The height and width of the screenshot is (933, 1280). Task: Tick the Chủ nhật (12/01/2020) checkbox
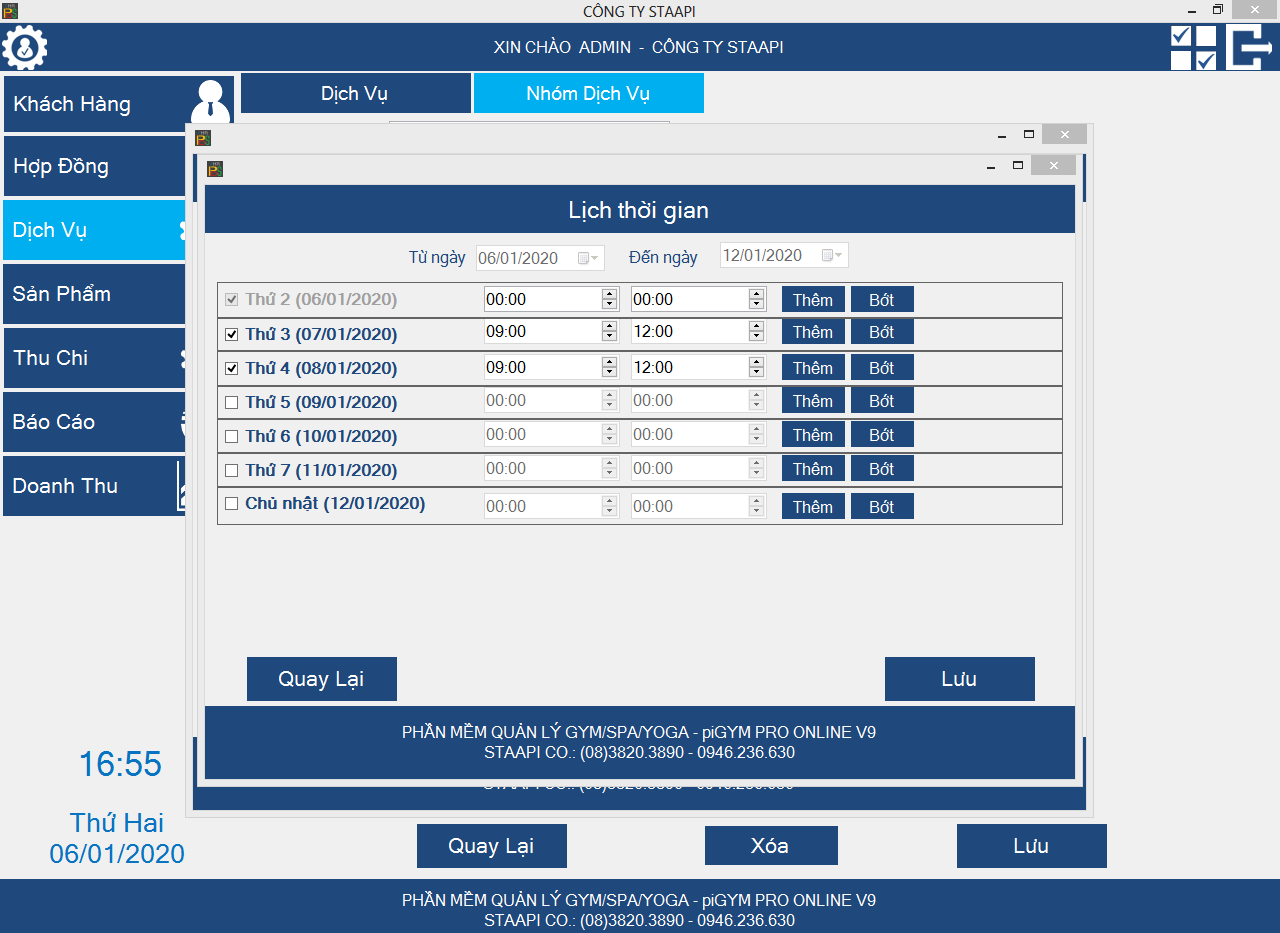[x=232, y=504]
